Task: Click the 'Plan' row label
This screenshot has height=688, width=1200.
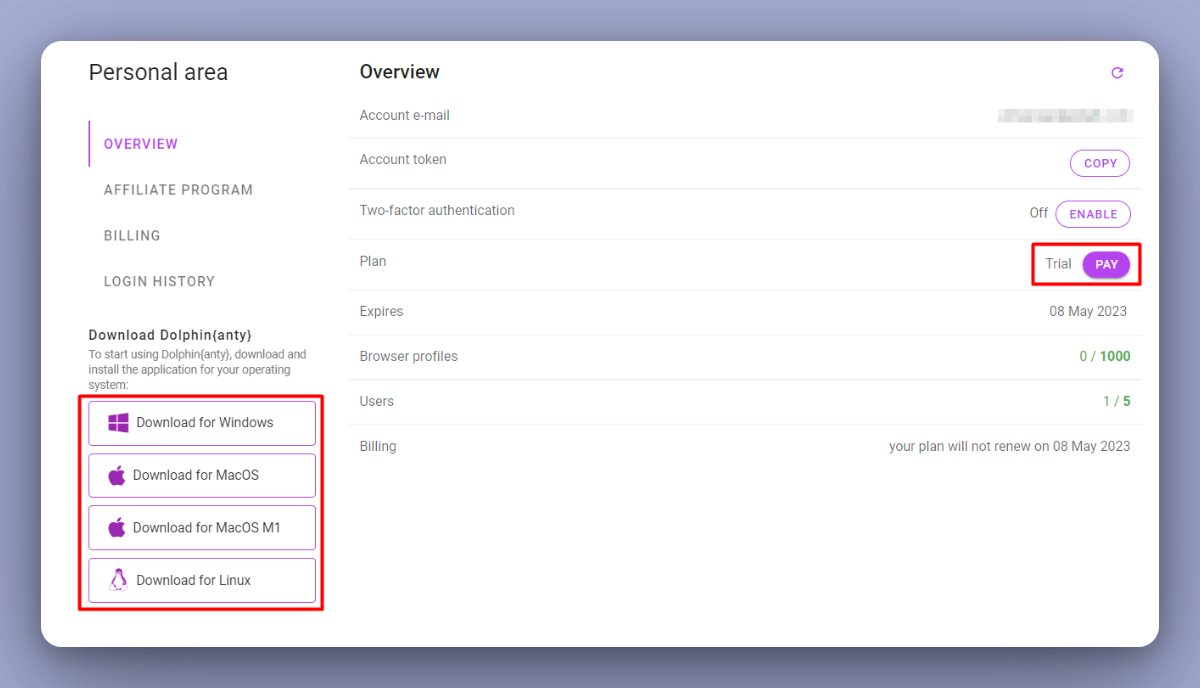Action: tap(373, 261)
